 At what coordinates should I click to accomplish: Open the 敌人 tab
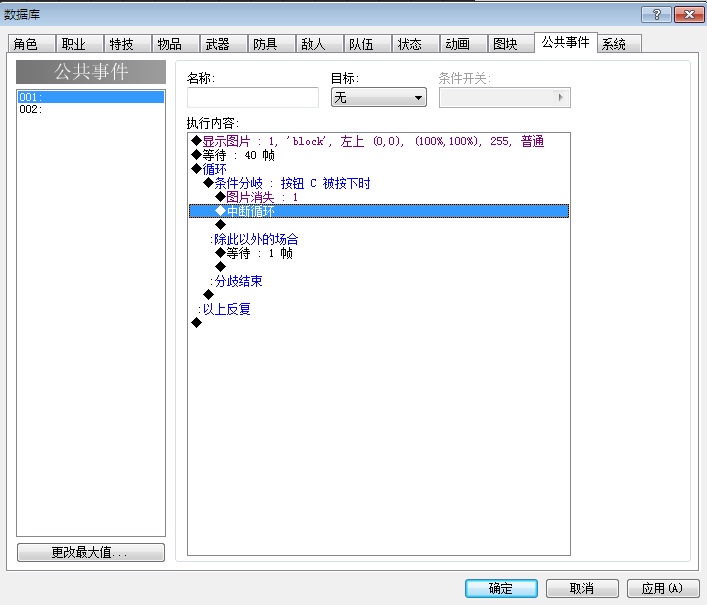[319, 44]
